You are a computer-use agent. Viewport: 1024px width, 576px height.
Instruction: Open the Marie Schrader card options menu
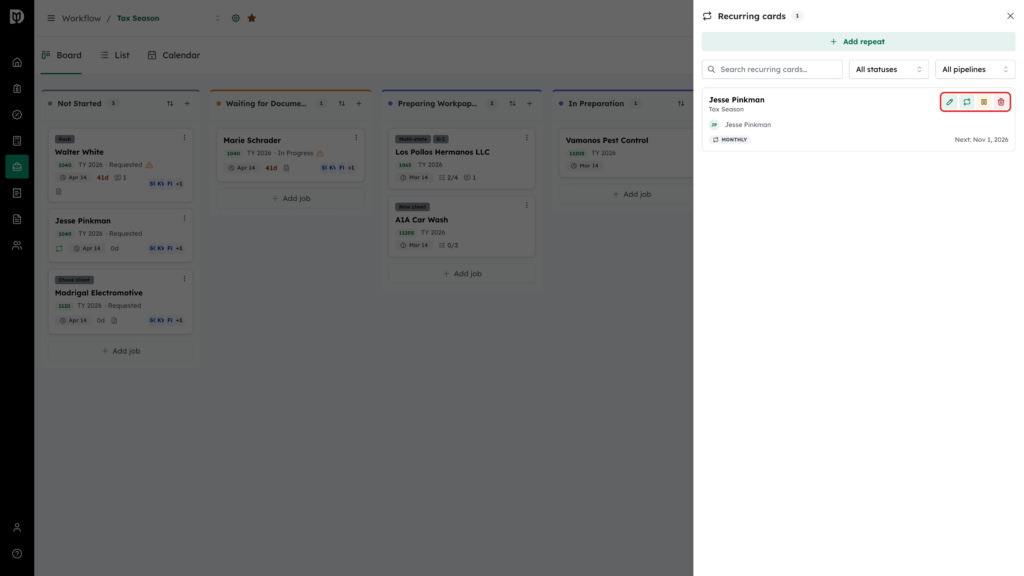pos(356,138)
